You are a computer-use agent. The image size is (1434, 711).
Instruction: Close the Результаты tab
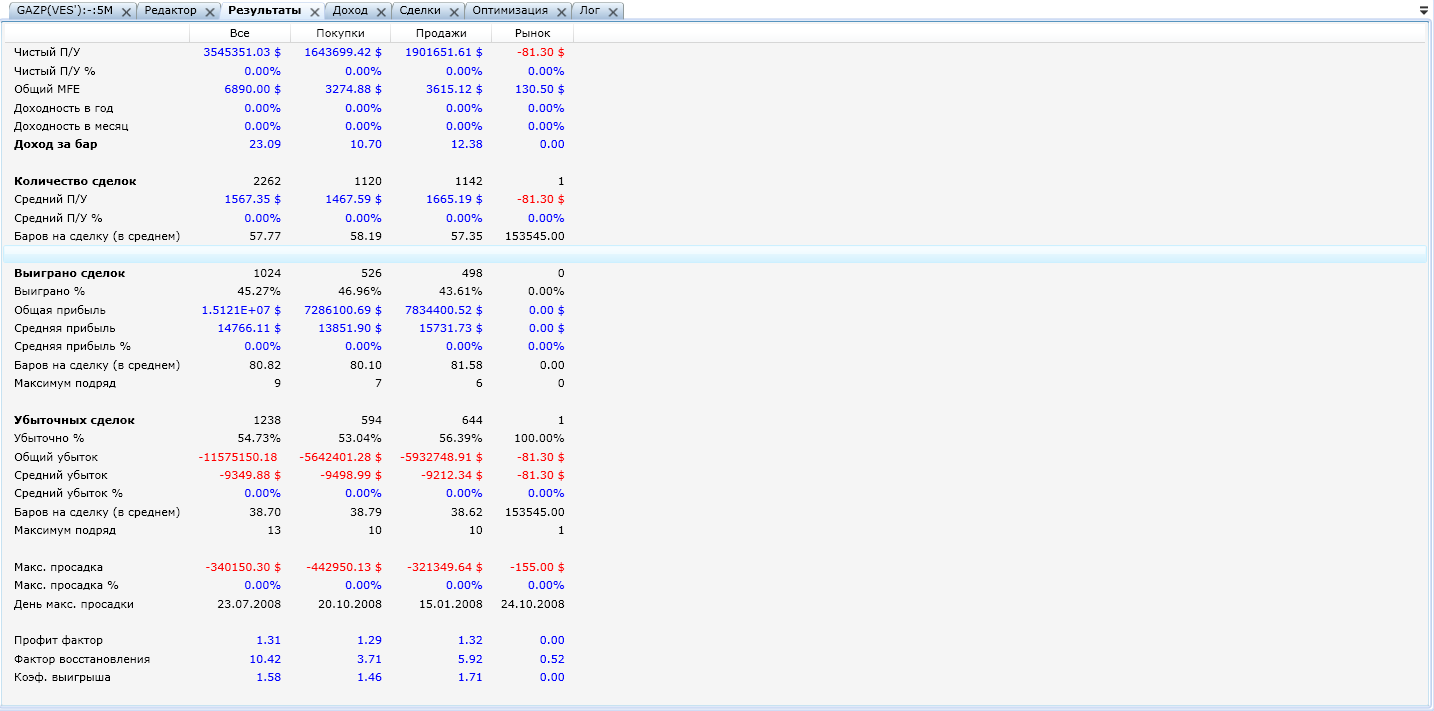click(x=314, y=12)
